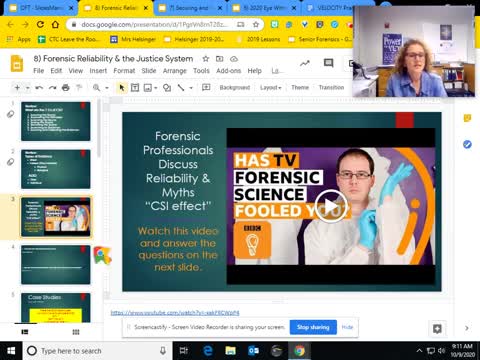Click the Background button
480x360 pixels.
point(235,88)
